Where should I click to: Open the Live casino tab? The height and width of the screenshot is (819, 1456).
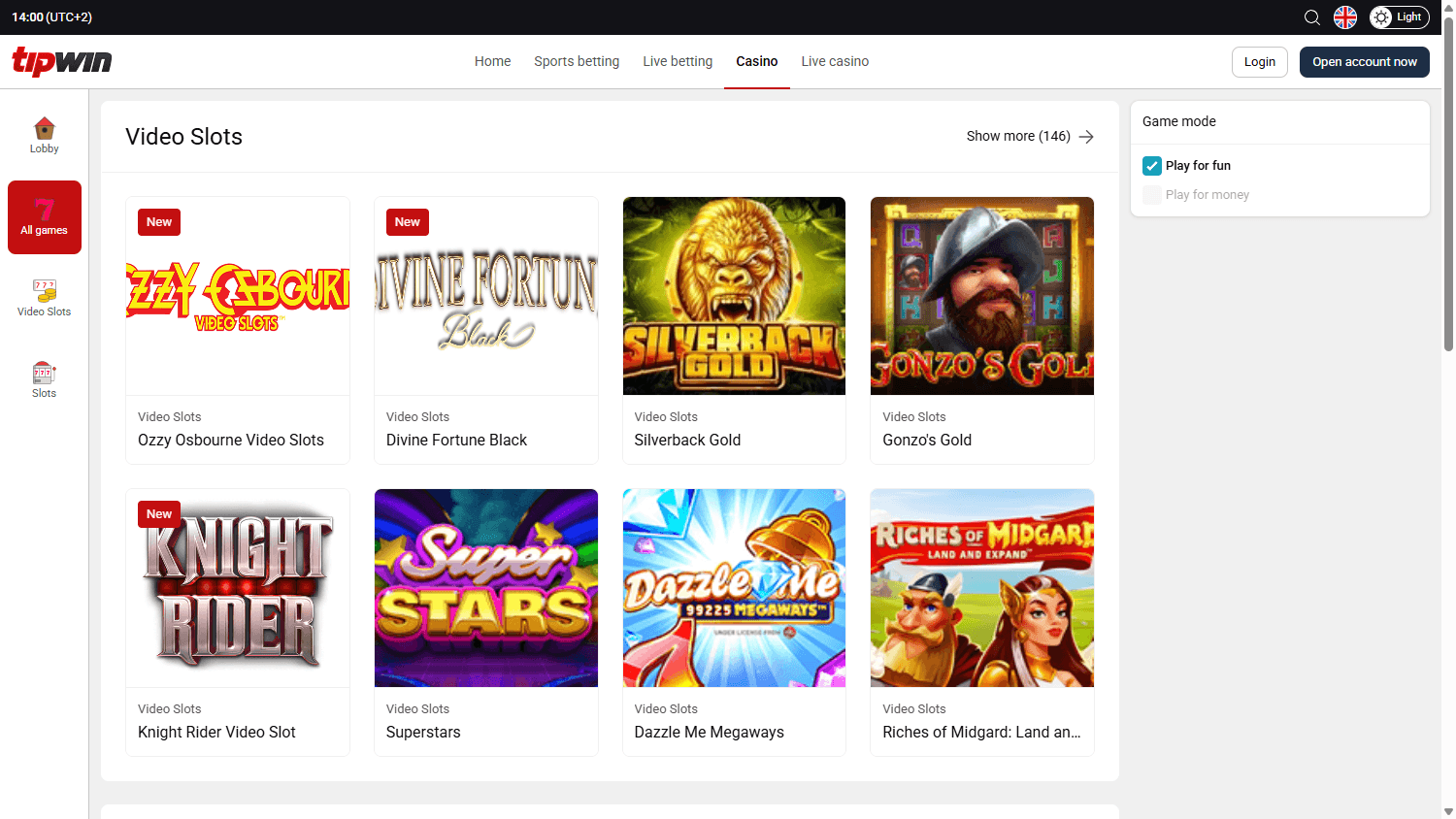[x=835, y=61]
